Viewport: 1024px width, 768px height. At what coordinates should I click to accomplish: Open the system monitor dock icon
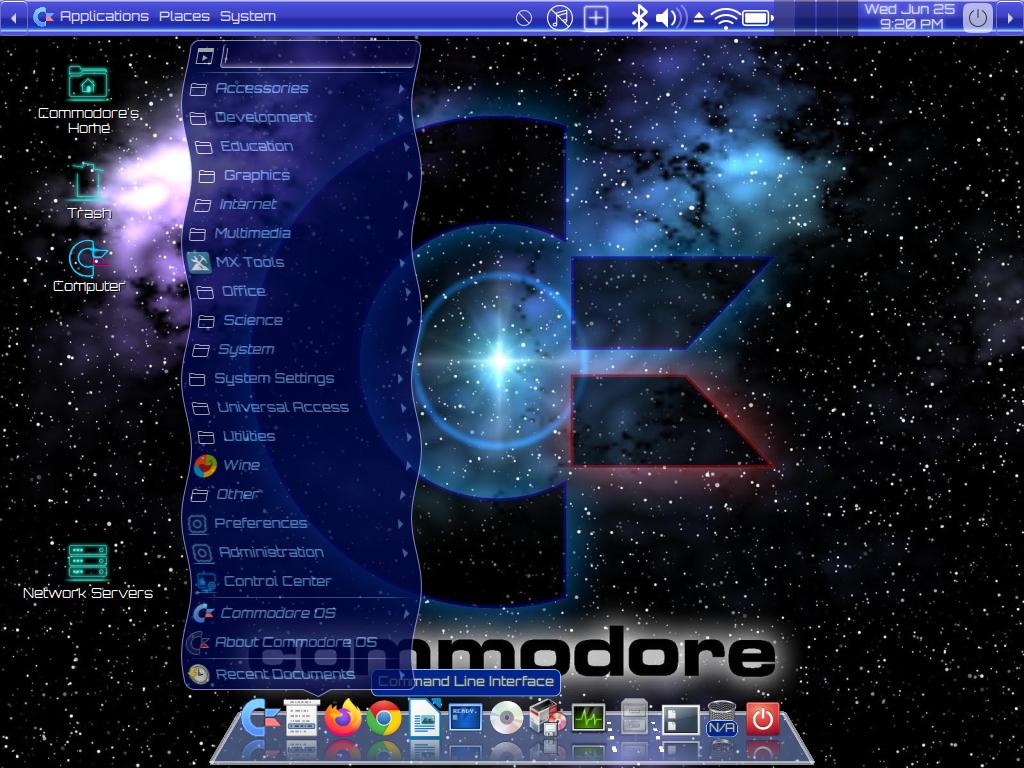pyautogui.click(x=588, y=718)
